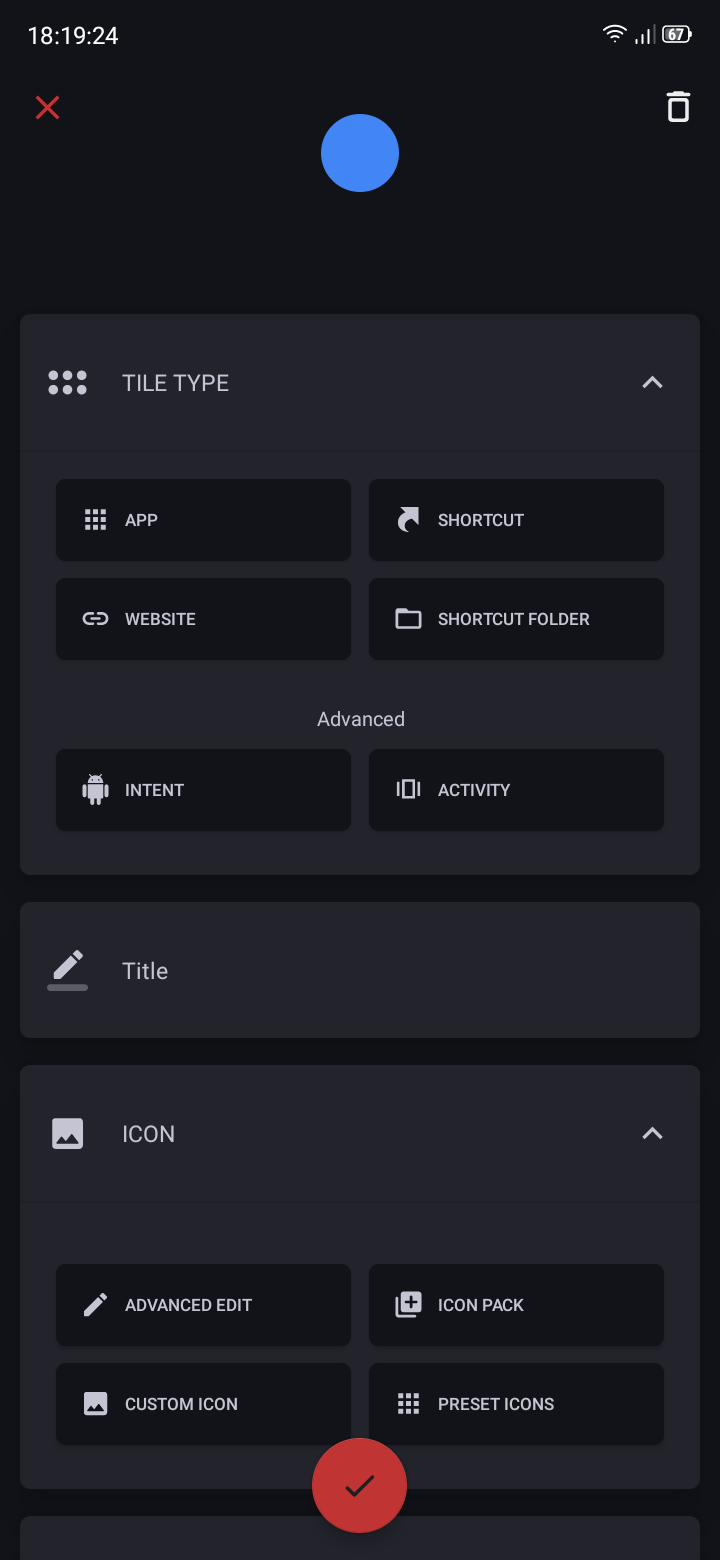720x1560 pixels.
Task: Tap the trash delete icon
Action: click(x=678, y=107)
